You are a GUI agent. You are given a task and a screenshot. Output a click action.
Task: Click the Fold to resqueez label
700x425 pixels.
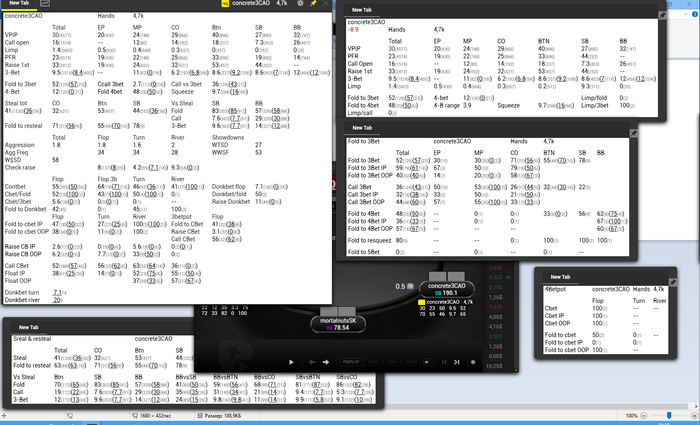click(x=369, y=241)
